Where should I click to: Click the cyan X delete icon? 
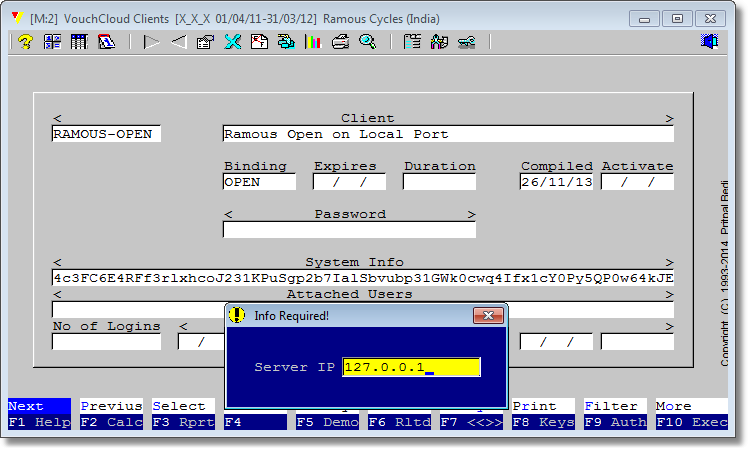pyautogui.click(x=232, y=42)
